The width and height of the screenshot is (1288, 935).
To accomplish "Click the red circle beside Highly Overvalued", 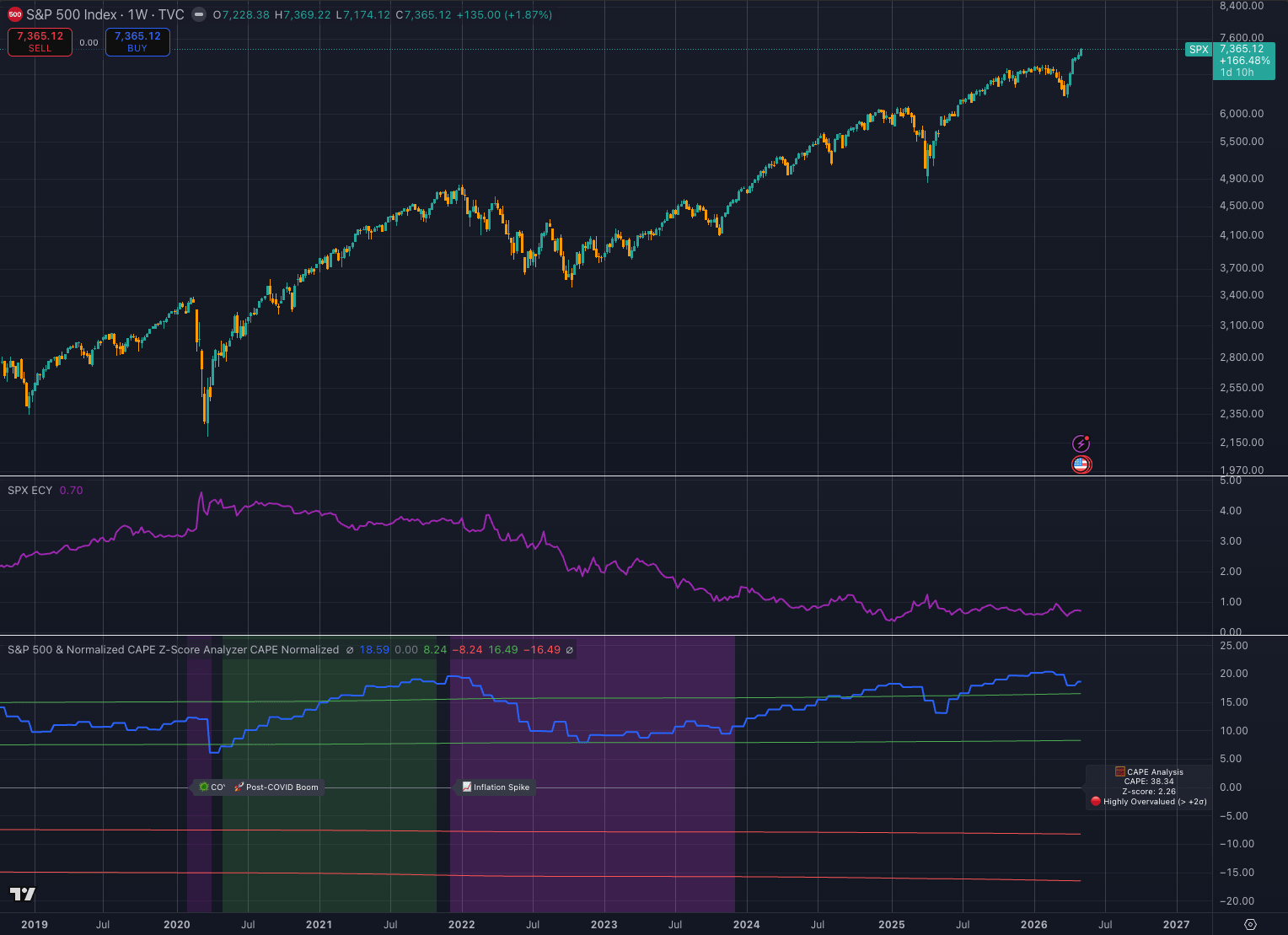I will point(1096,802).
